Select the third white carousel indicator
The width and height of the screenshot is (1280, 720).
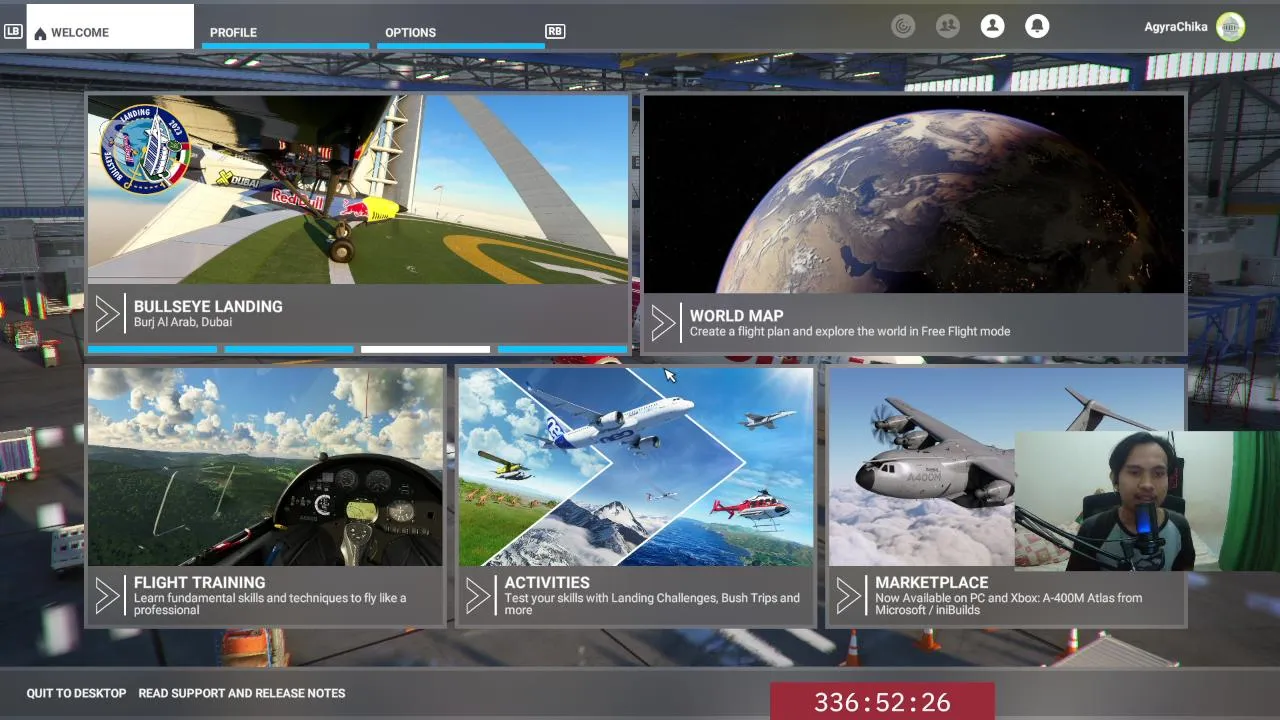coord(425,349)
